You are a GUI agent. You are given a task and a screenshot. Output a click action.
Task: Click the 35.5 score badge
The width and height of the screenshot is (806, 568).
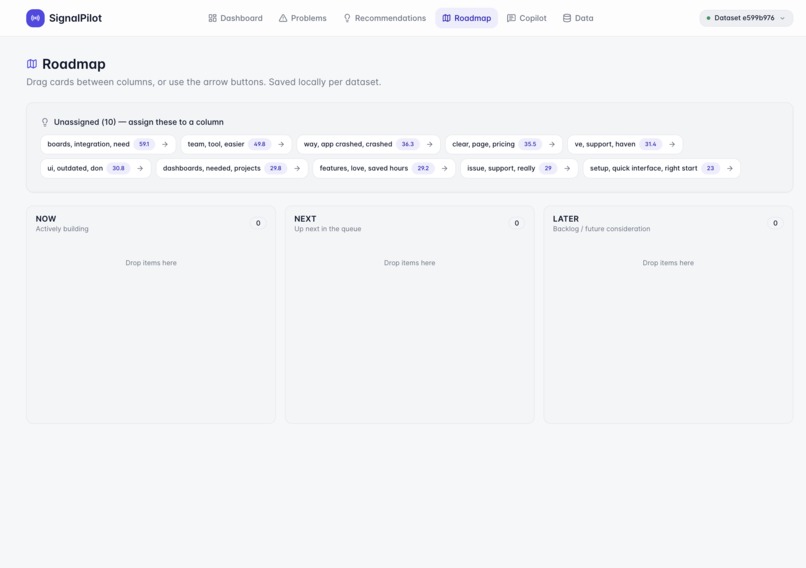tap(530, 144)
